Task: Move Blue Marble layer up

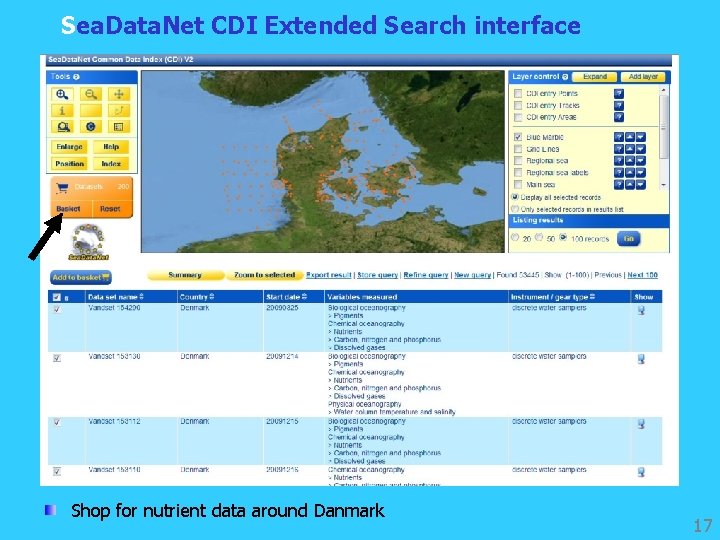Action: (x=630, y=137)
